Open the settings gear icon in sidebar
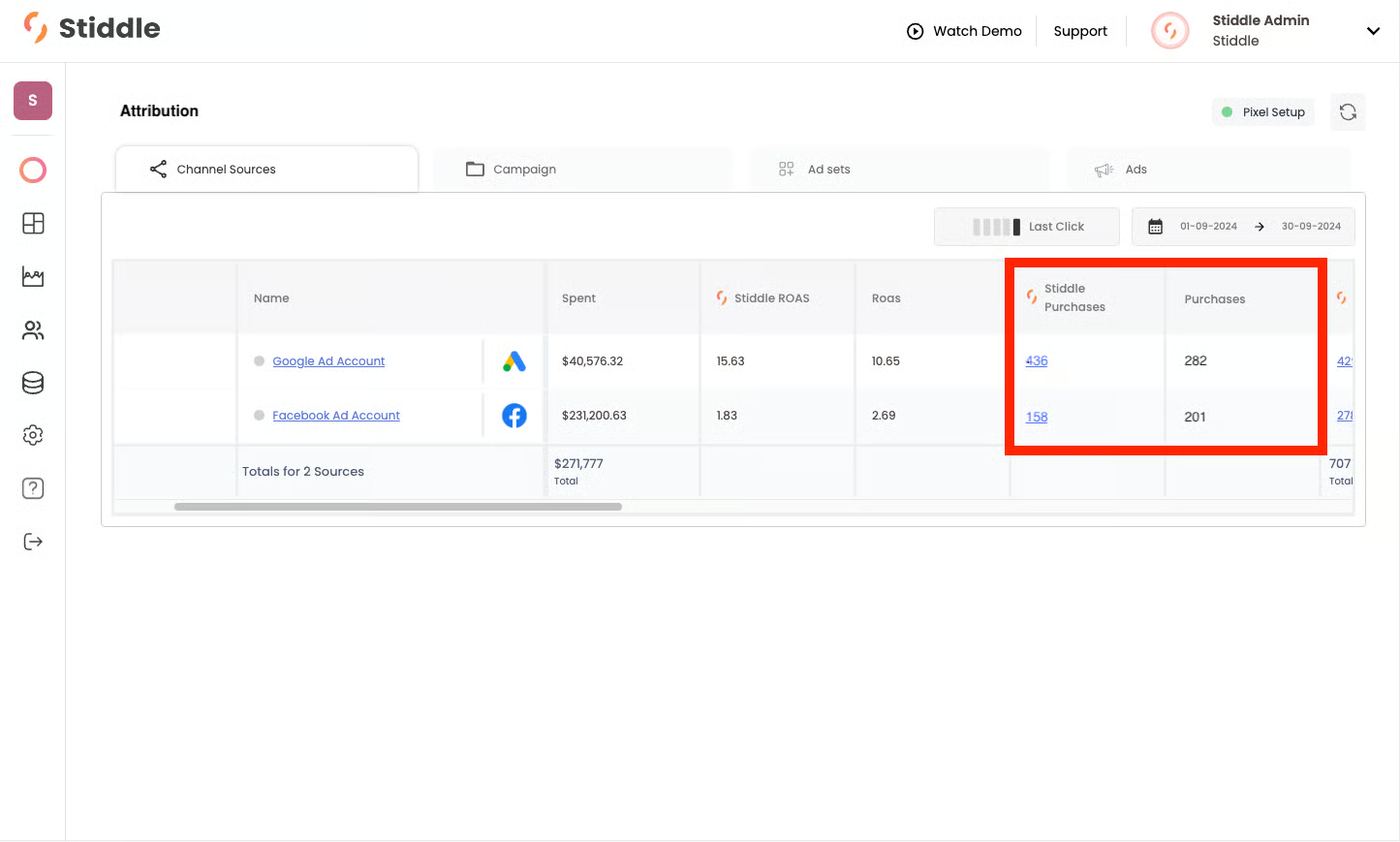This screenshot has width=1400, height=842. [x=33, y=436]
